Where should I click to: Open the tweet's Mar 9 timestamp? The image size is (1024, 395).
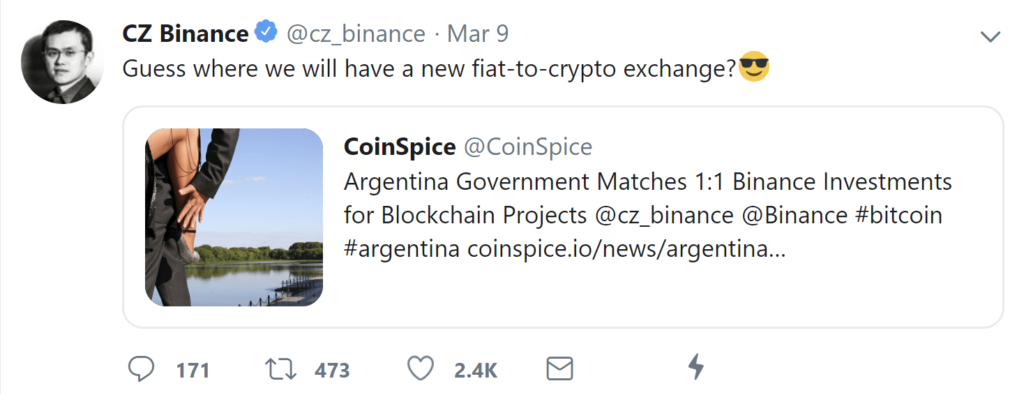click(x=477, y=34)
